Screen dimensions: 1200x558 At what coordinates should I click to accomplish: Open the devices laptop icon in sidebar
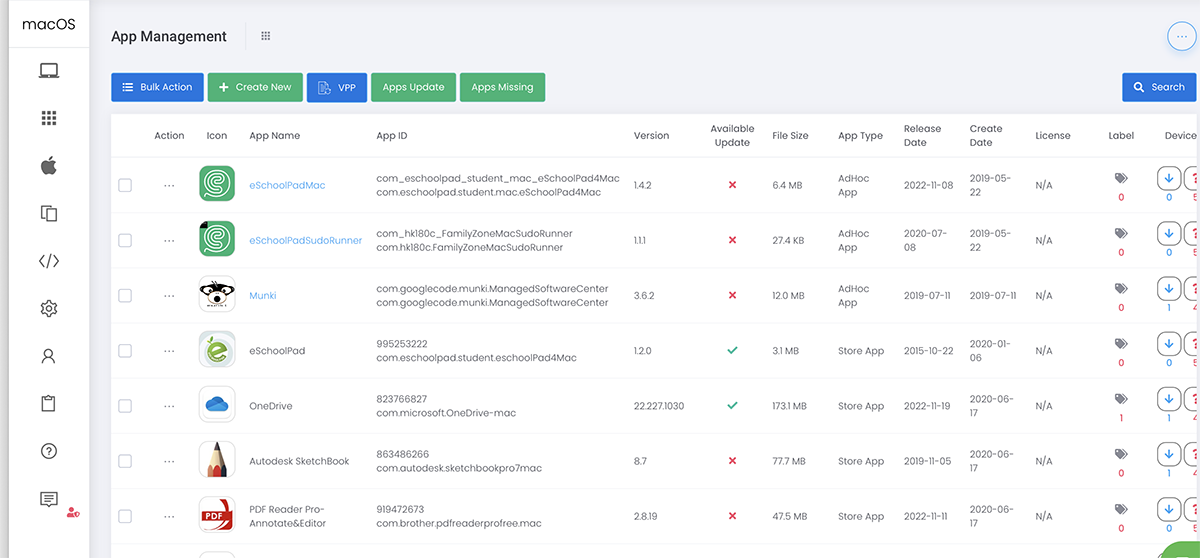(49, 71)
